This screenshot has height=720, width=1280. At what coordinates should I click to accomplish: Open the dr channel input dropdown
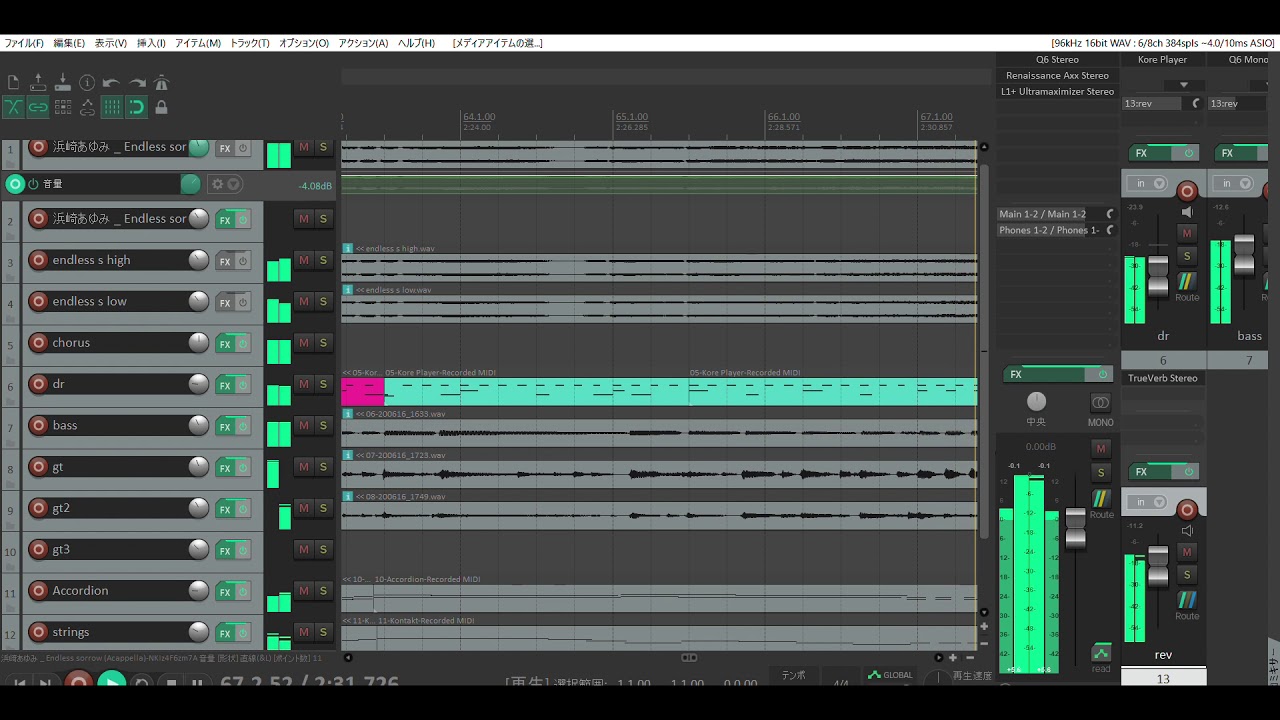click(x=1148, y=184)
